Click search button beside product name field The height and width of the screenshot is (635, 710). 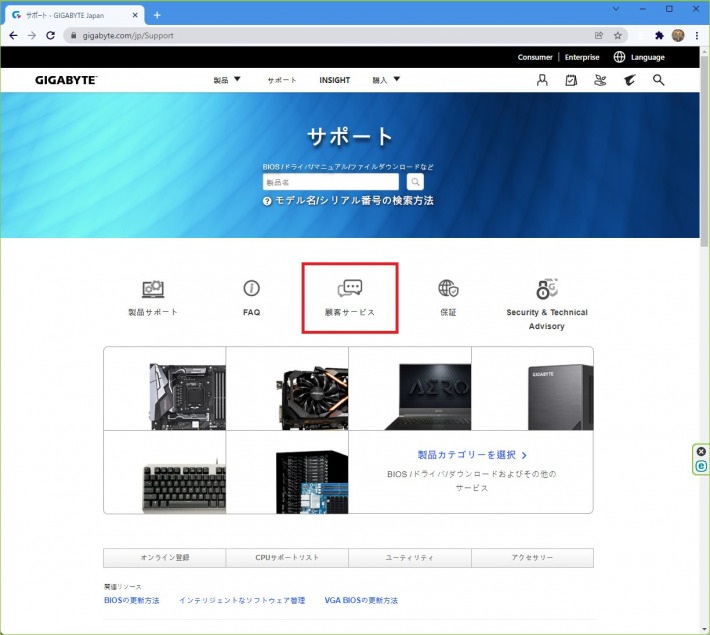click(415, 182)
